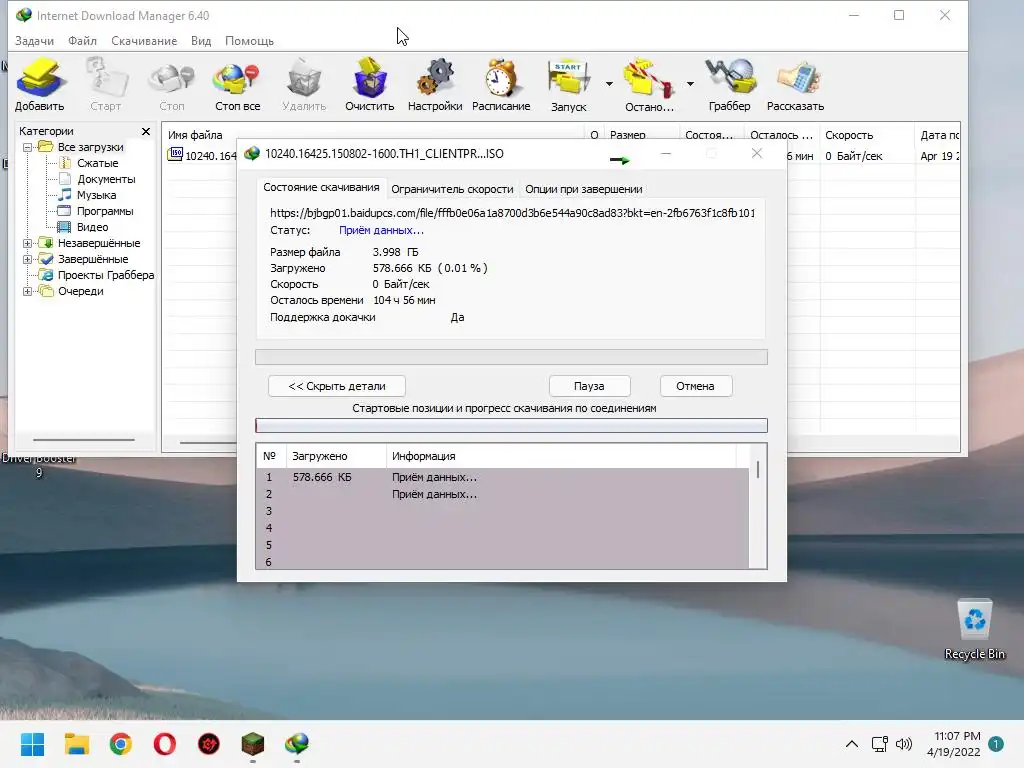Expand the Незавершённые tree node
The height and width of the screenshot is (768, 1024).
pos(27,243)
